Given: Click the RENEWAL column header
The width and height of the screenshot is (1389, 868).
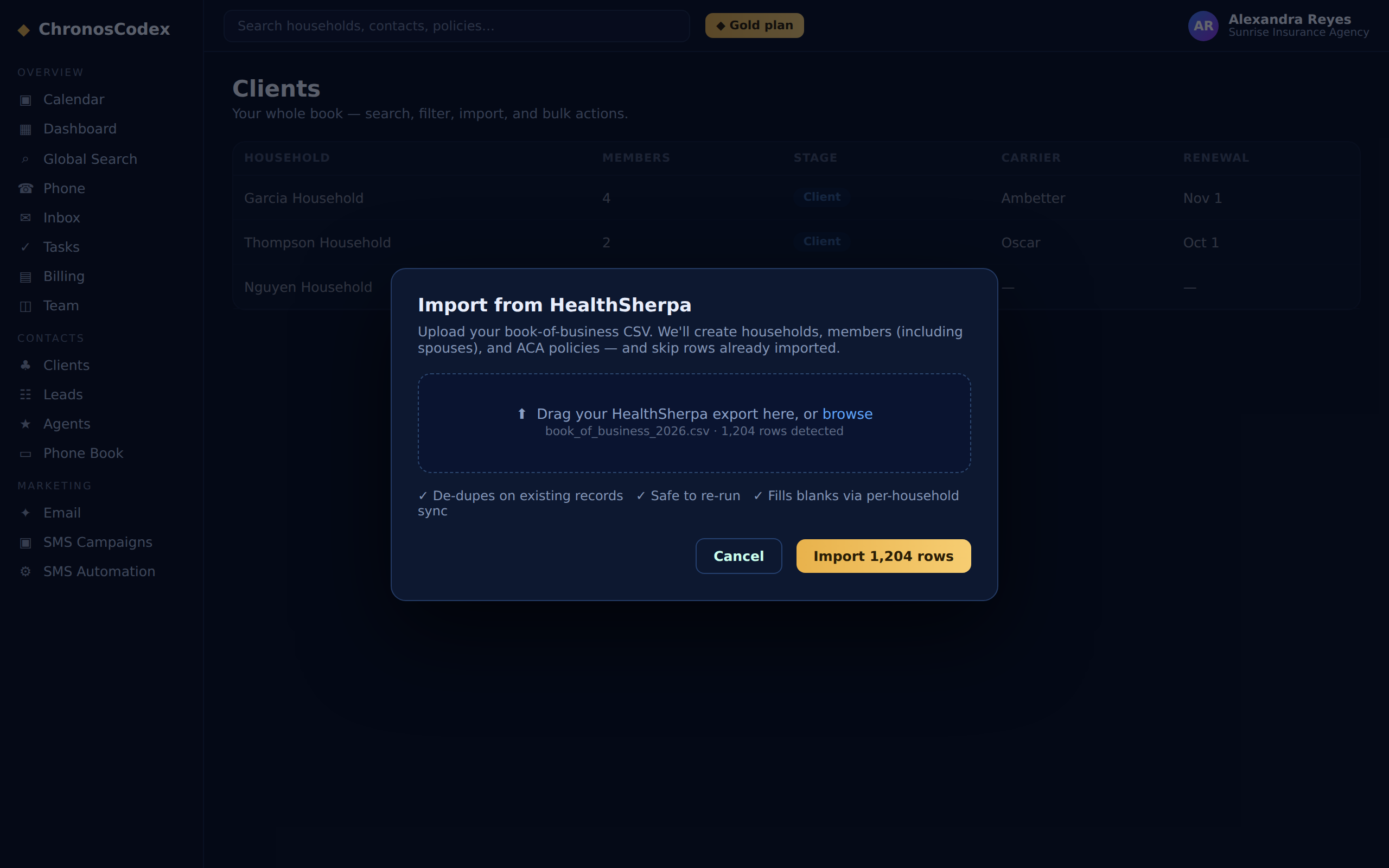Looking at the screenshot, I should pyautogui.click(x=1216, y=157).
